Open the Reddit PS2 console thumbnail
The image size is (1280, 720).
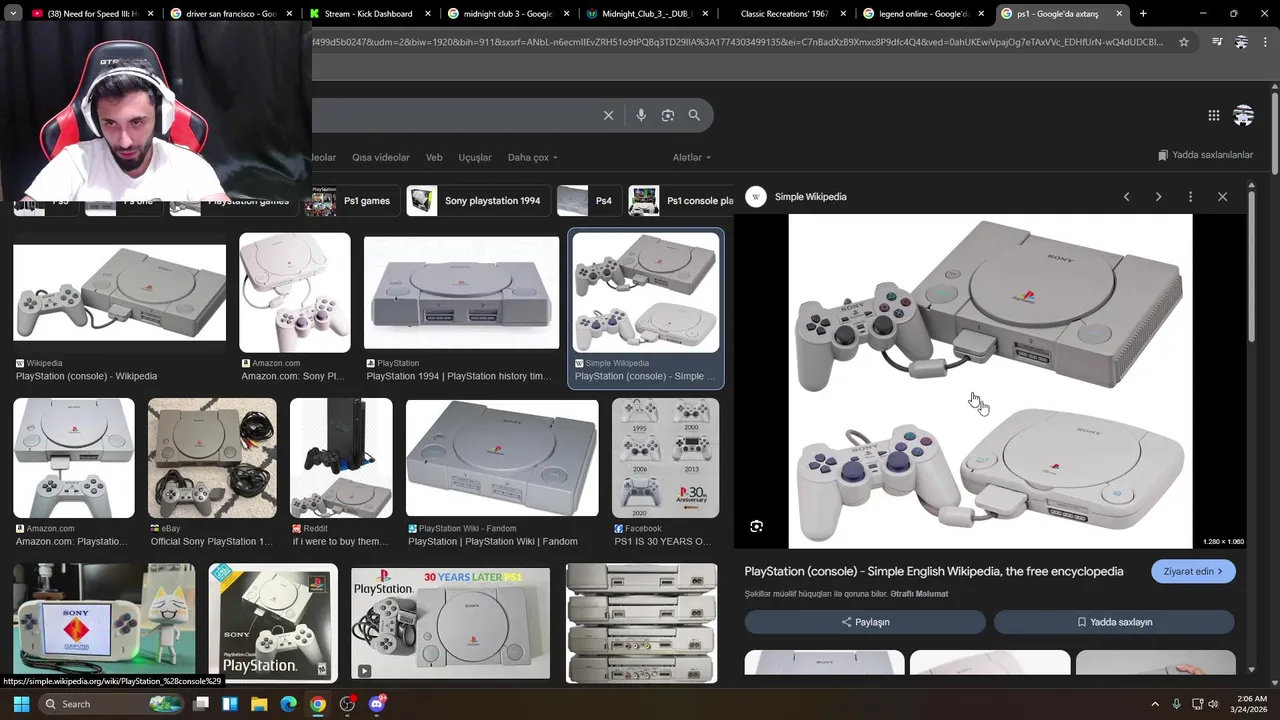click(341, 458)
